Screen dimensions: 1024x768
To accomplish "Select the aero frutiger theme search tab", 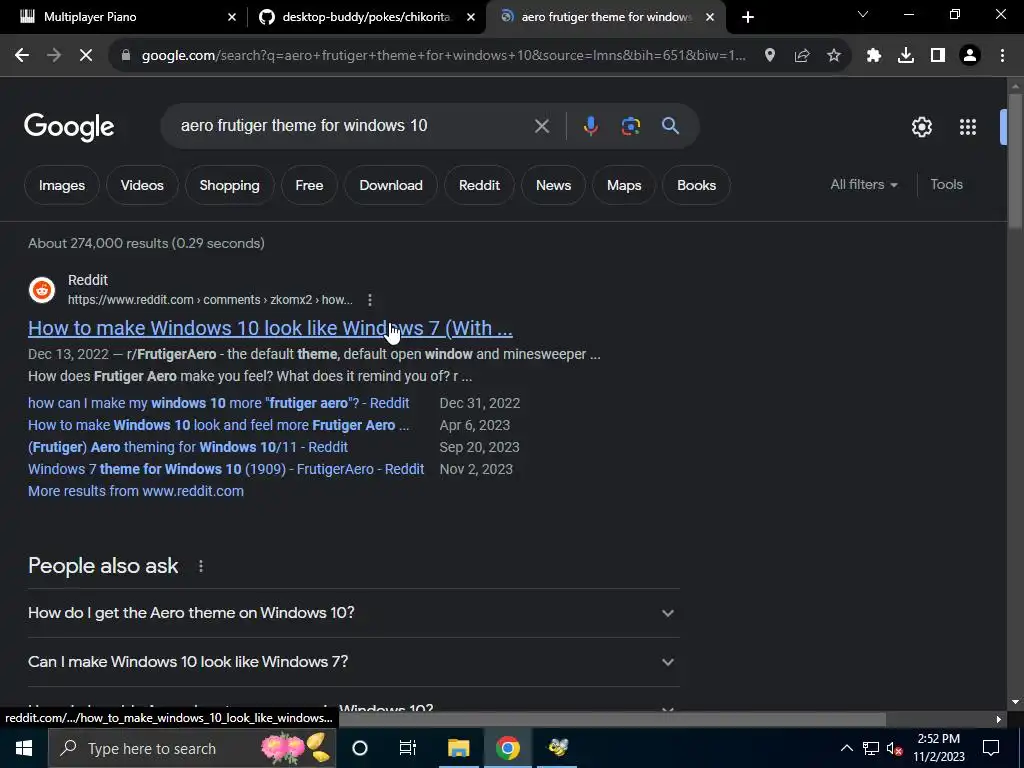I will pos(606,17).
